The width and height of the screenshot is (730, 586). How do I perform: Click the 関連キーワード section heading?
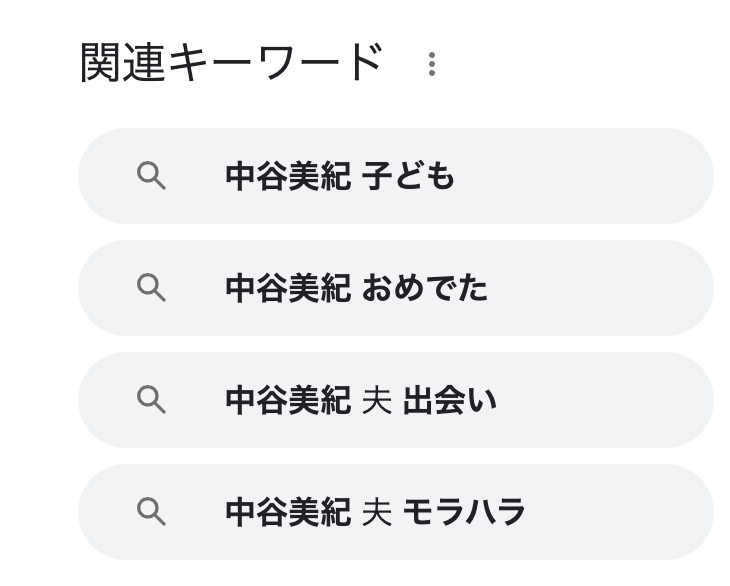tap(232, 62)
